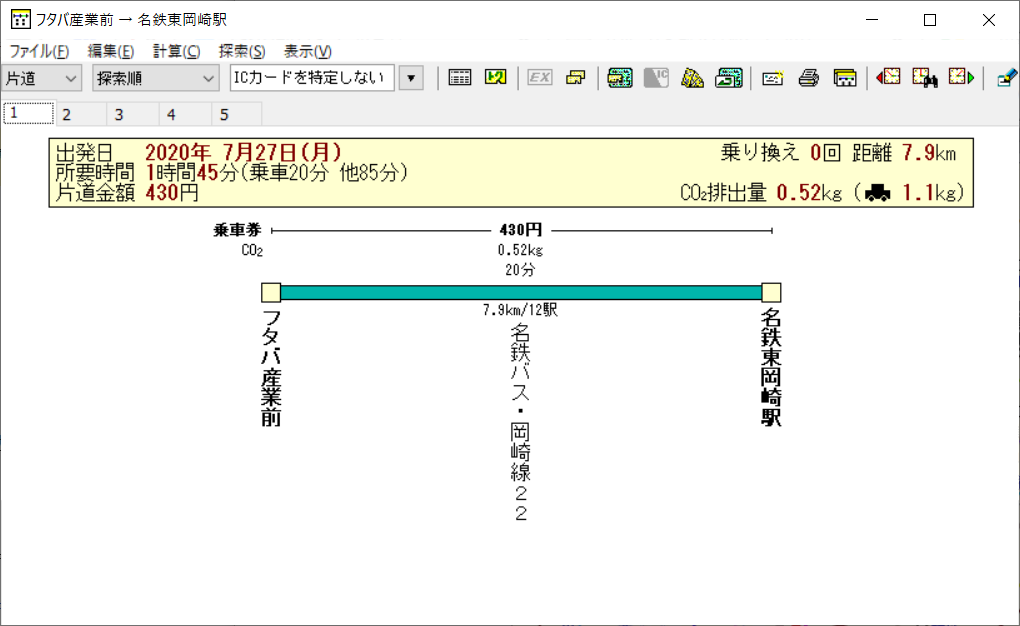Click the clock with binoculars icon
The image size is (1020, 626).
[924, 78]
